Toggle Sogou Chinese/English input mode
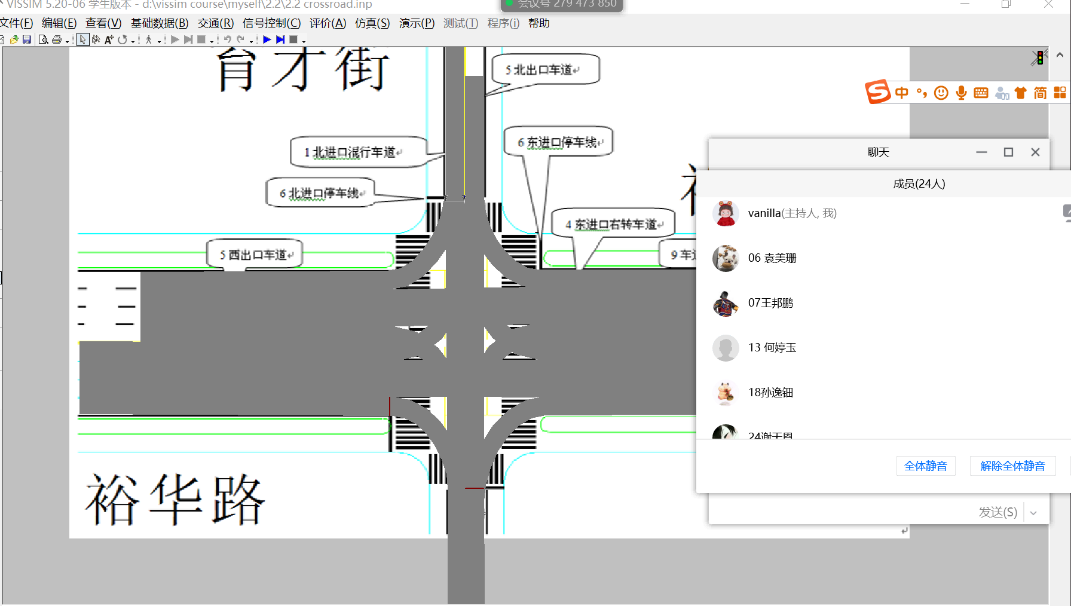Image resolution: width=1071 pixels, height=606 pixels. coord(902,93)
